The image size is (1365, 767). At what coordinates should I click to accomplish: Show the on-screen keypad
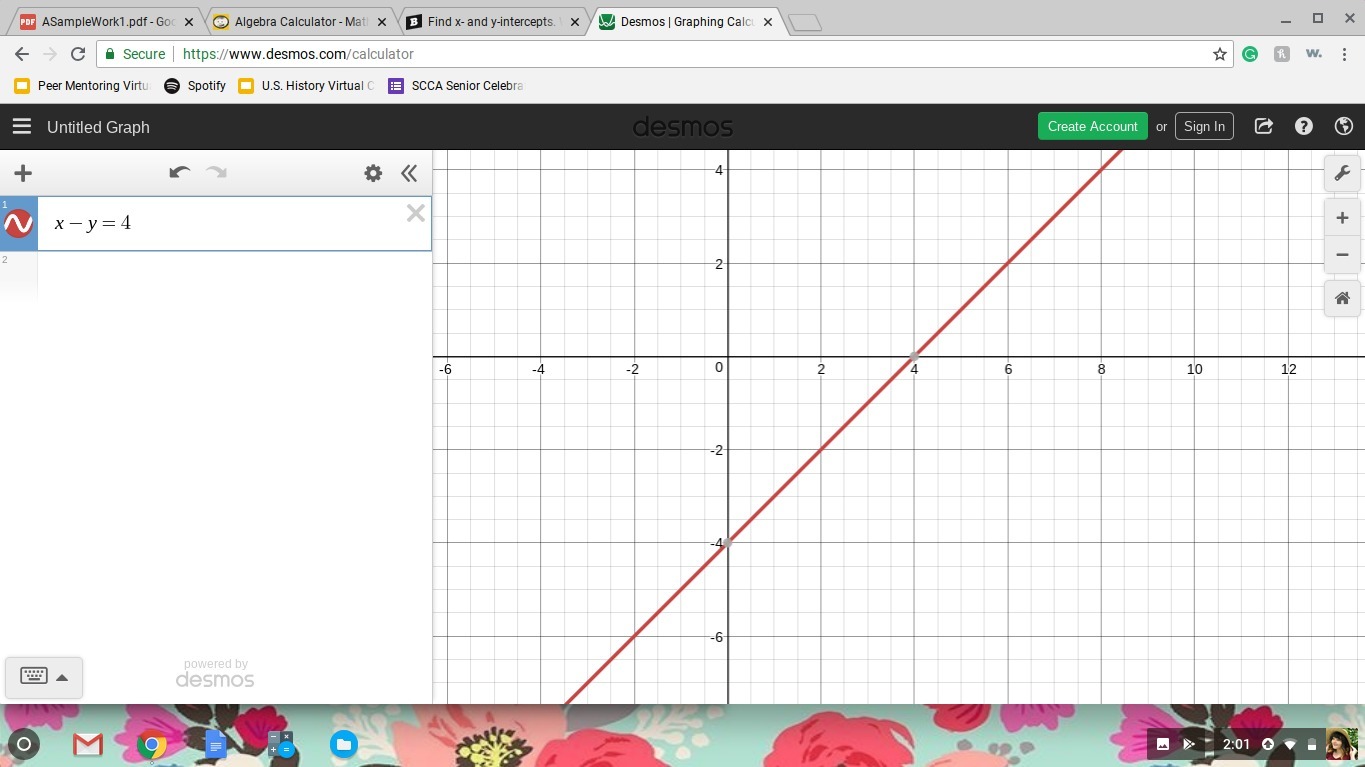click(x=44, y=677)
